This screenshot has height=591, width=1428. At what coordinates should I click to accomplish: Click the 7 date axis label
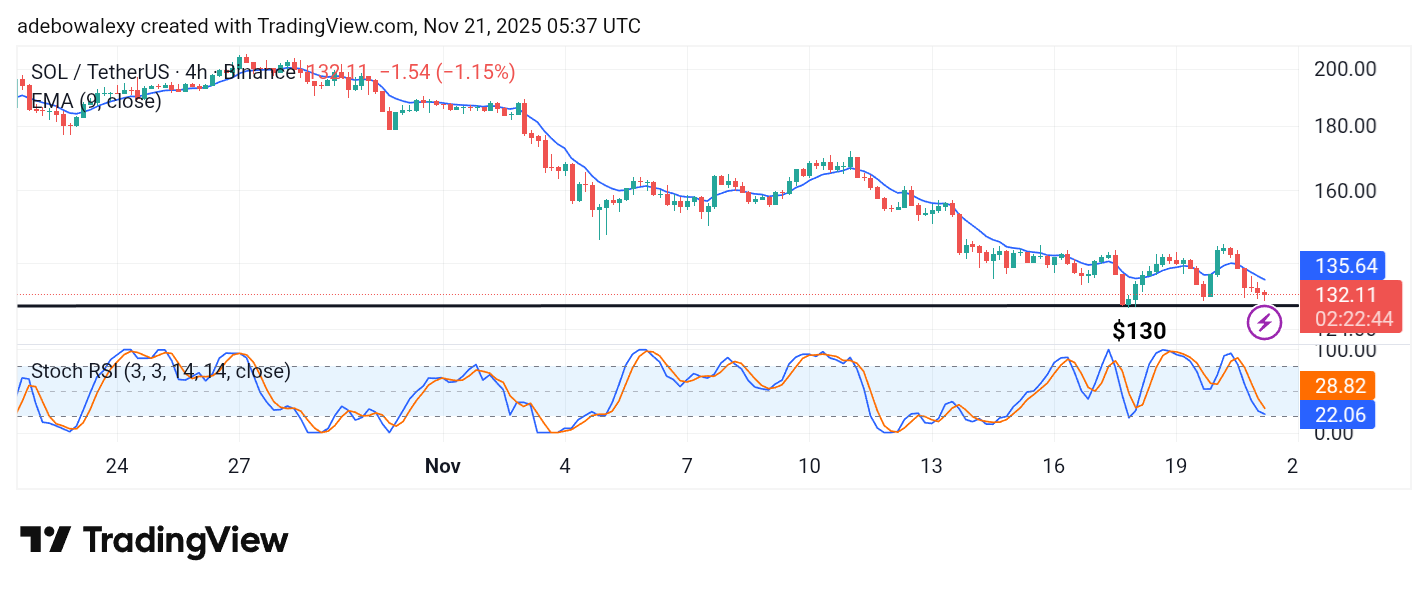(687, 466)
